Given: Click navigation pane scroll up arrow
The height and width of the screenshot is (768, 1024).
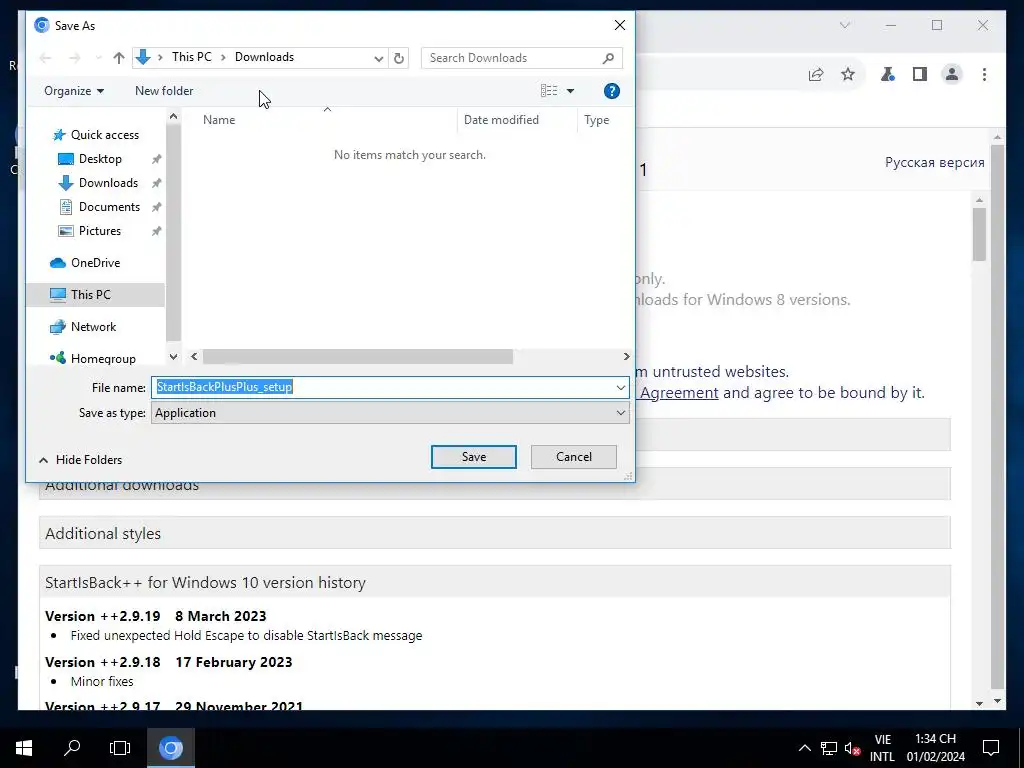Looking at the screenshot, I should point(173,117).
